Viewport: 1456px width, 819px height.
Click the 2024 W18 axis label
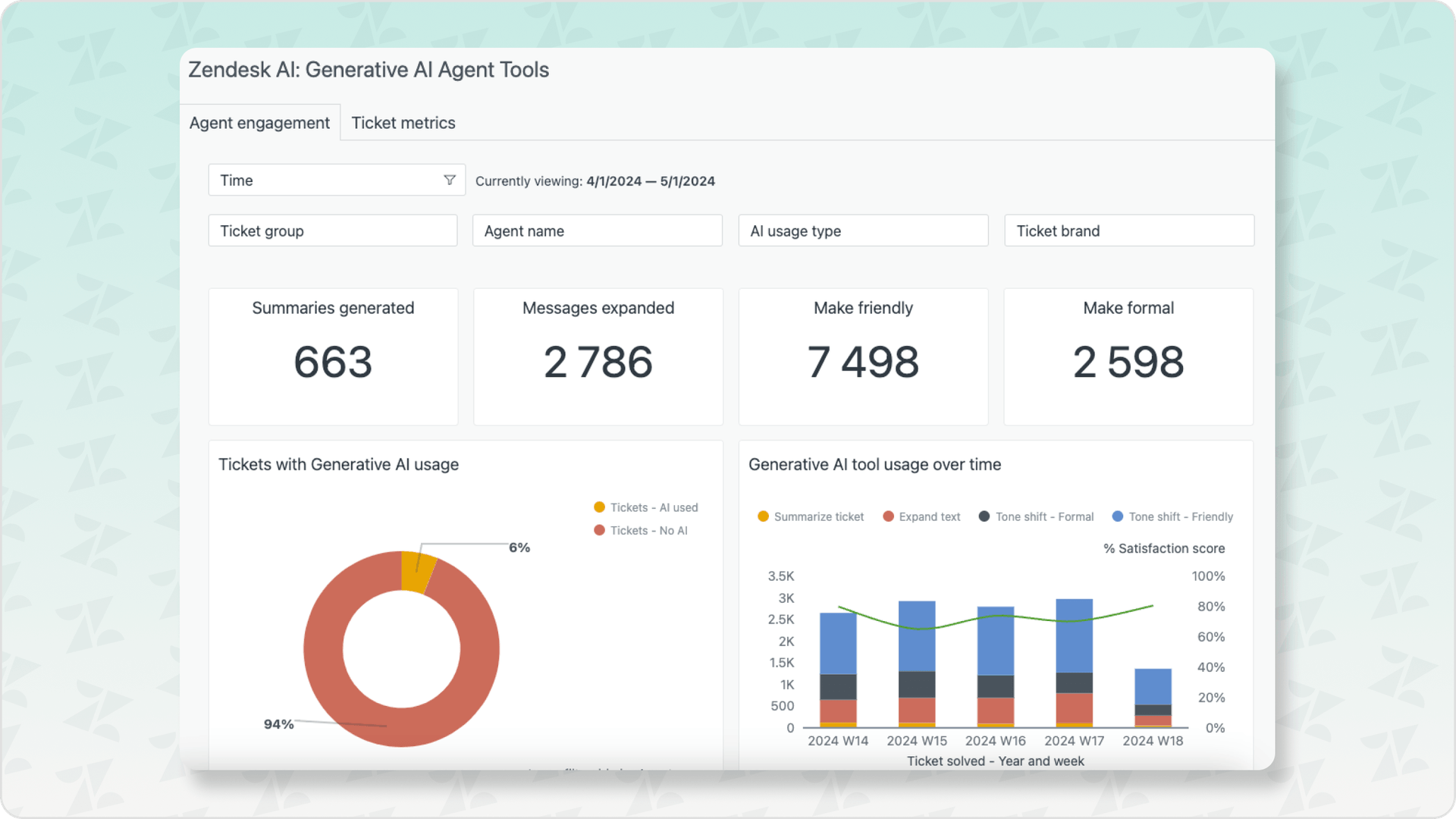[1153, 741]
